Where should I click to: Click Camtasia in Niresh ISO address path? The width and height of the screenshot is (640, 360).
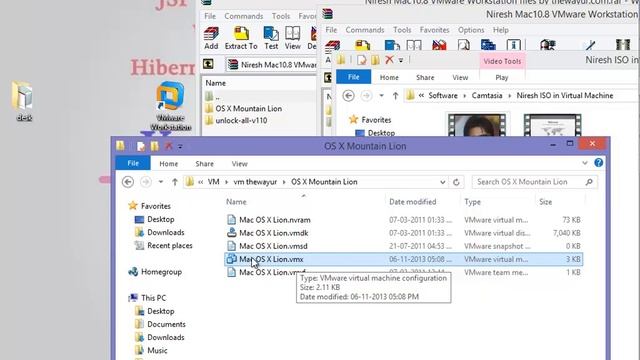pos(487,96)
